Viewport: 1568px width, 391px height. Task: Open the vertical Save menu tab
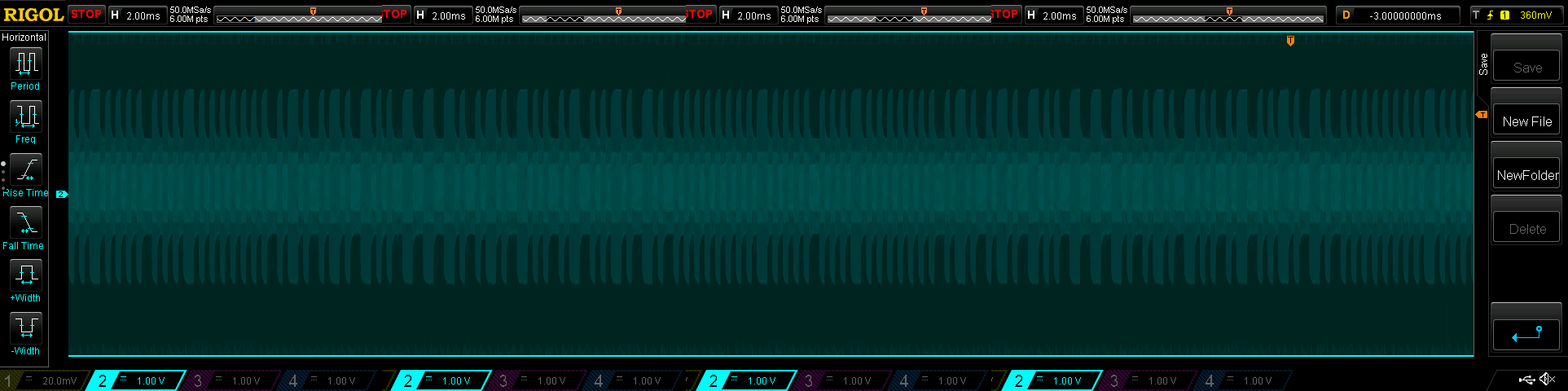point(1483,64)
